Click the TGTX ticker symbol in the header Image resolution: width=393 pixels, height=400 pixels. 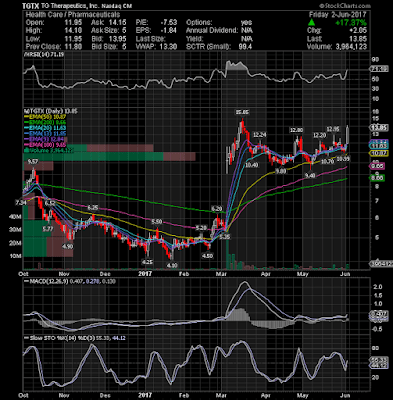pos(31,6)
